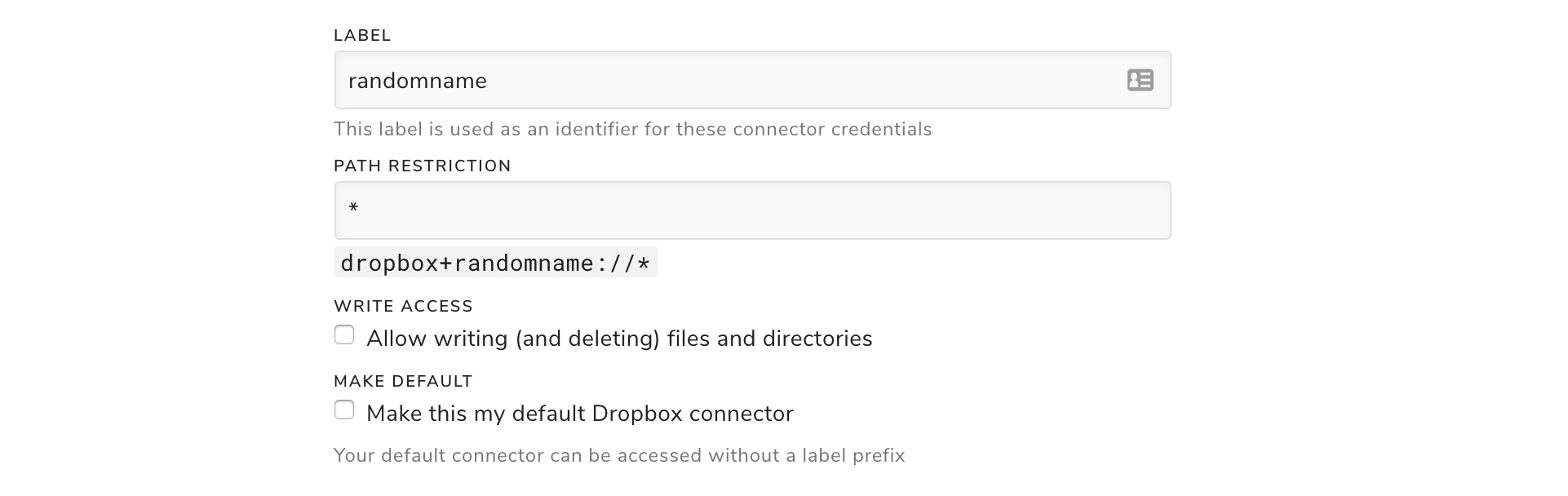The height and width of the screenshot is (496, 1568).
Task: Click the gray connector URL preview chip
Action: (495, 263)
